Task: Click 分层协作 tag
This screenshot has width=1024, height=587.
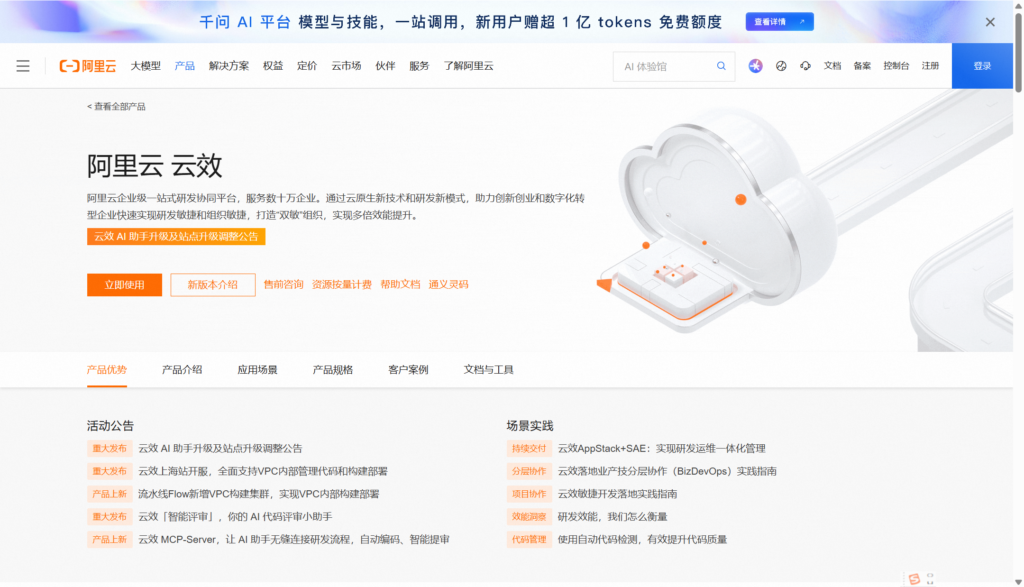Action: pyautogui.click(x=529, y=471)
